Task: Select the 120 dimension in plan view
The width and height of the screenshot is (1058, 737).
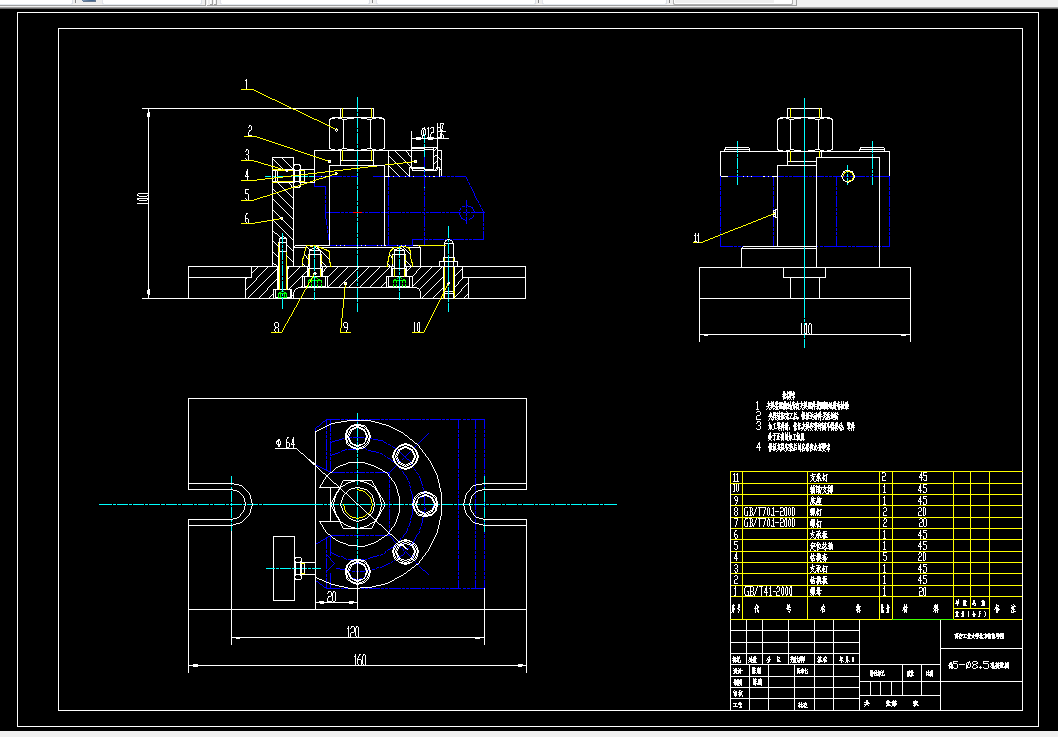Action: click(x=353, y=632)
